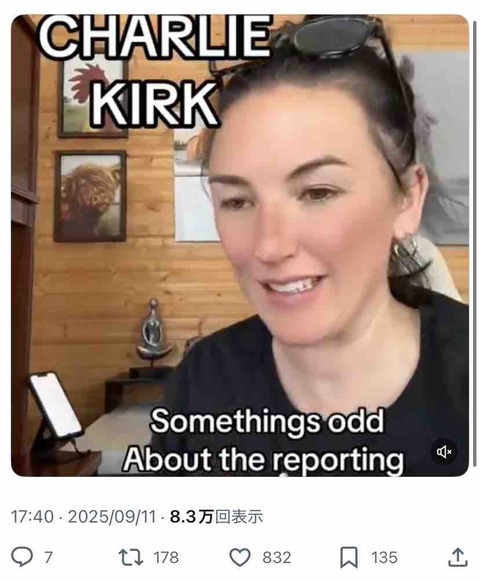Unmute the video with the speaker icon
Screen dimensions: 480x581
point(444,452)
